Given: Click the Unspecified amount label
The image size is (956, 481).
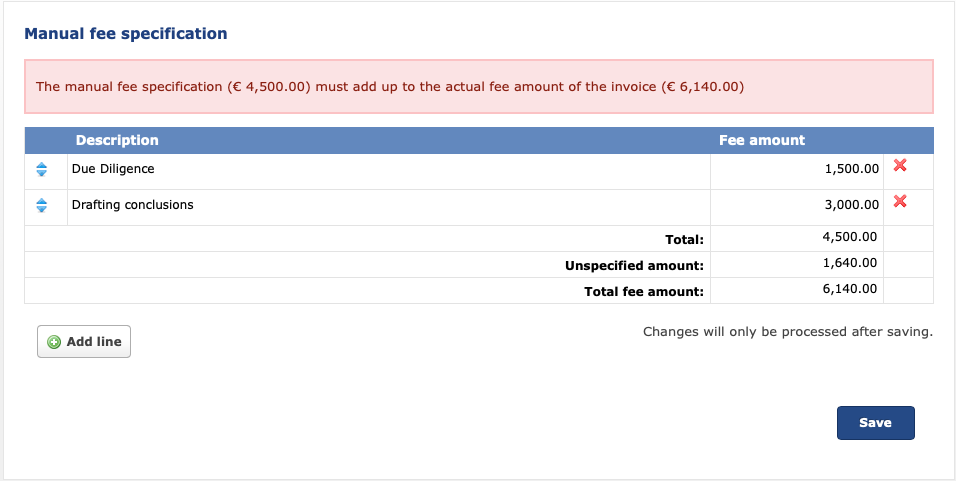Looking at the screenshot, I should pyautogui.click(x=634, y=266).
